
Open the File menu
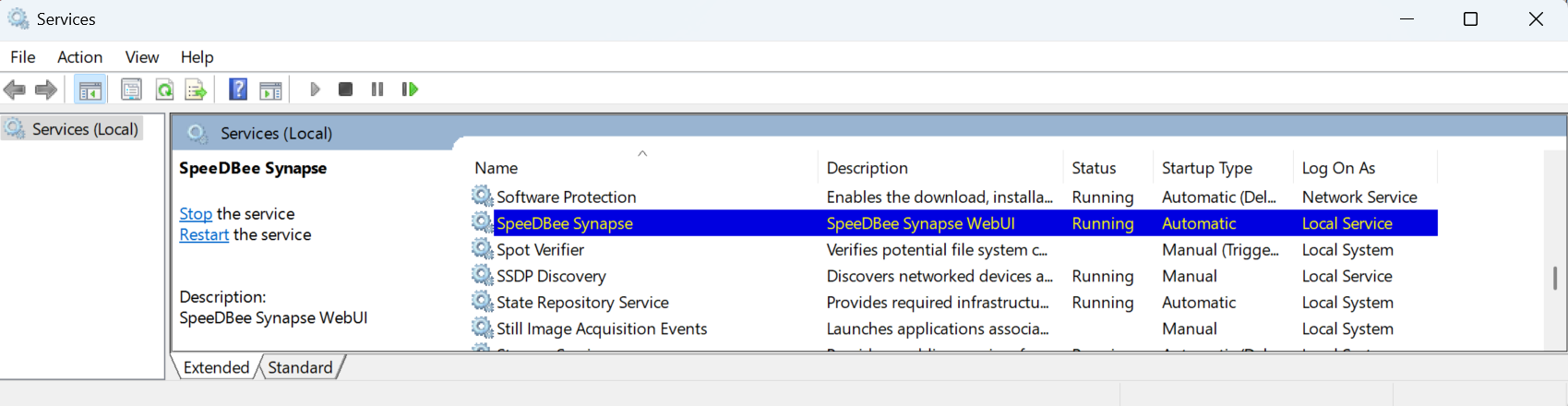pos(23,57)
